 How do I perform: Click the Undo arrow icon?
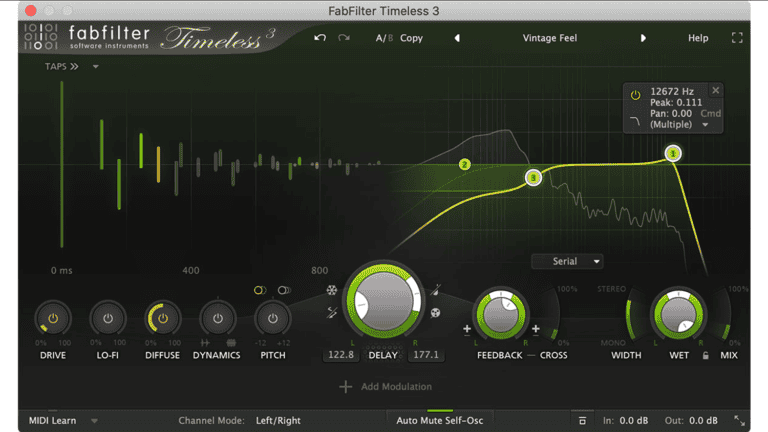pyautogui.click(x=320, y=38)
